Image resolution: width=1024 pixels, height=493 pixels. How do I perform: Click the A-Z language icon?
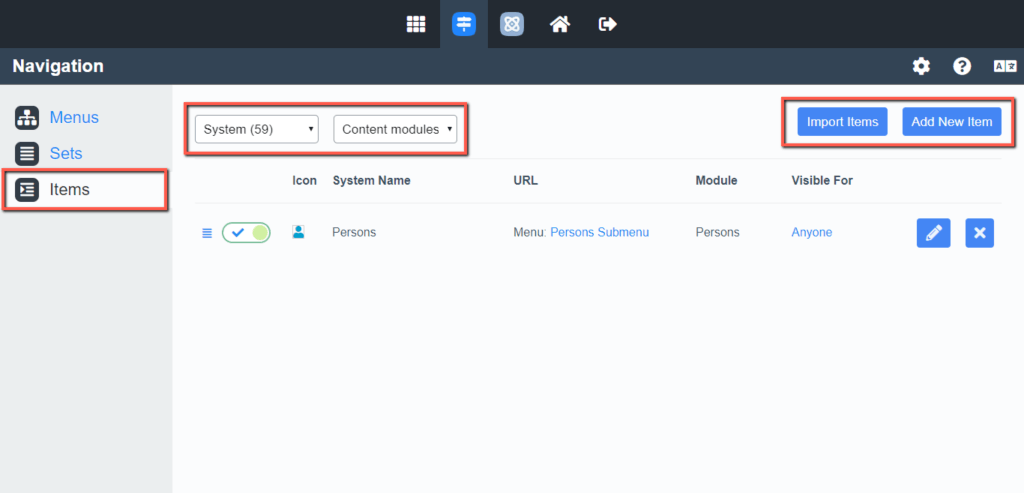click(1004, 66)
